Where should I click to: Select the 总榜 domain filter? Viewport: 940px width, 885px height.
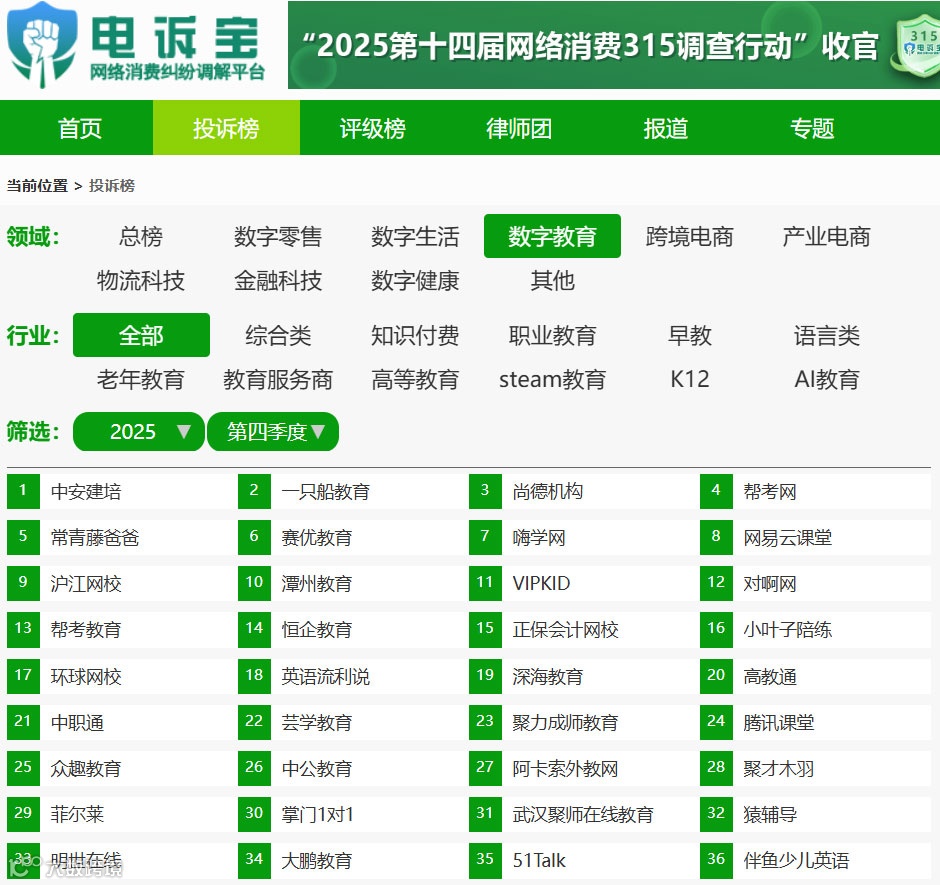pos(141,236)
